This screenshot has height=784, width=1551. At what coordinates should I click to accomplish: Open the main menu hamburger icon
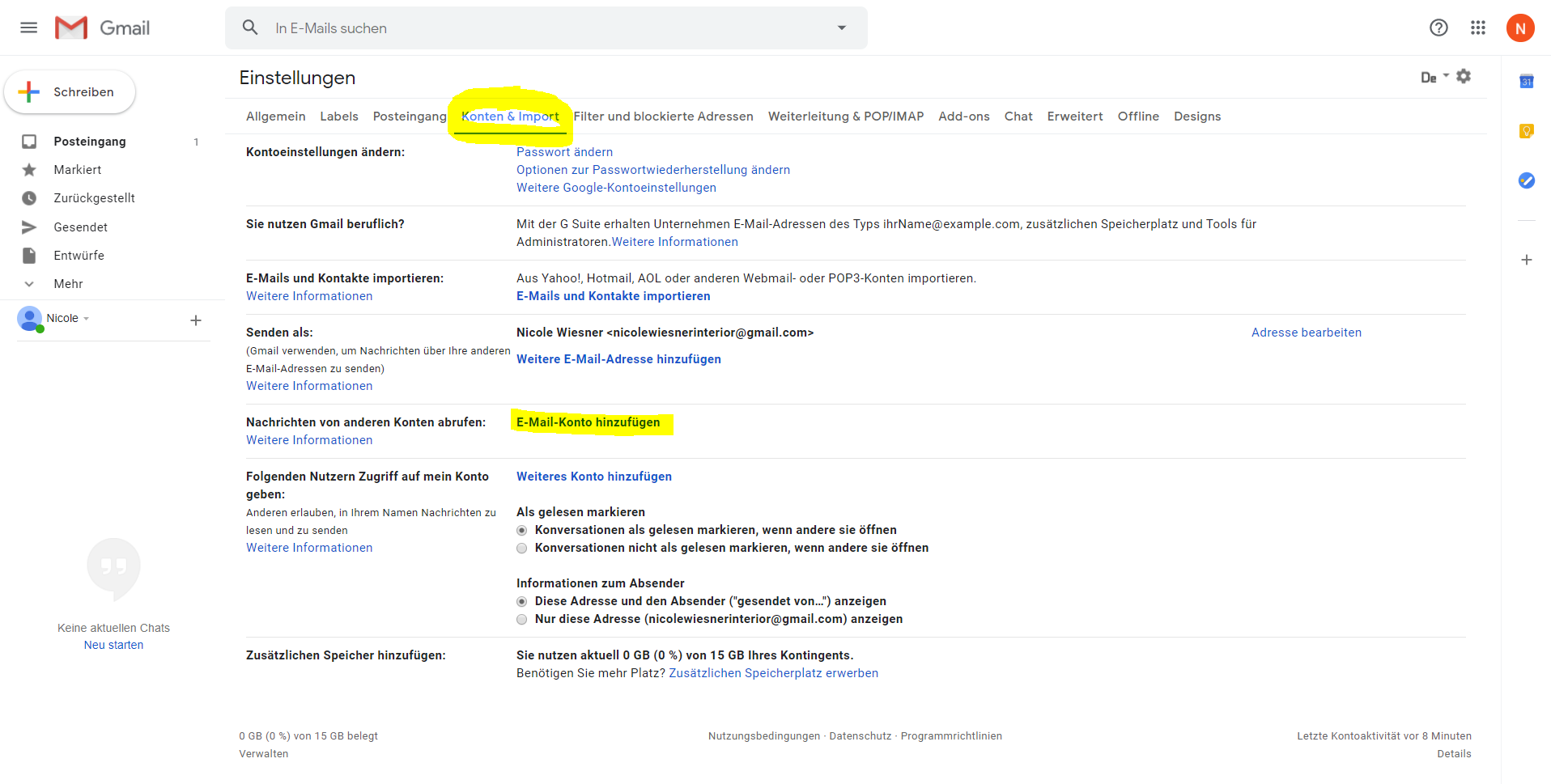click(x=29, y=28)
